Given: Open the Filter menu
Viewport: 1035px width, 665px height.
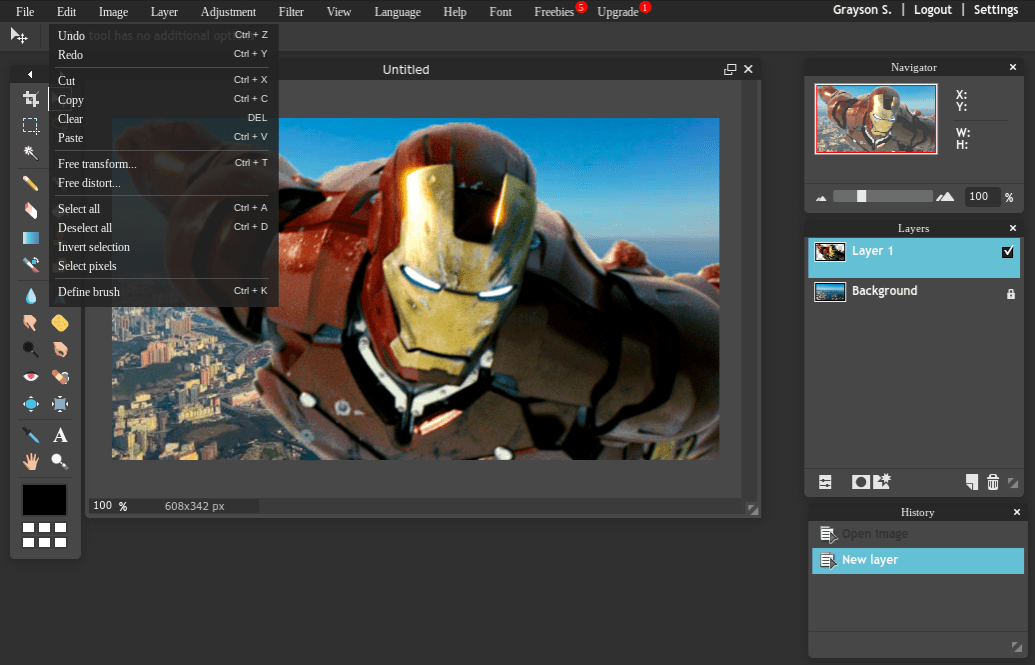Looking at the screenshot, I should (291, 12).
